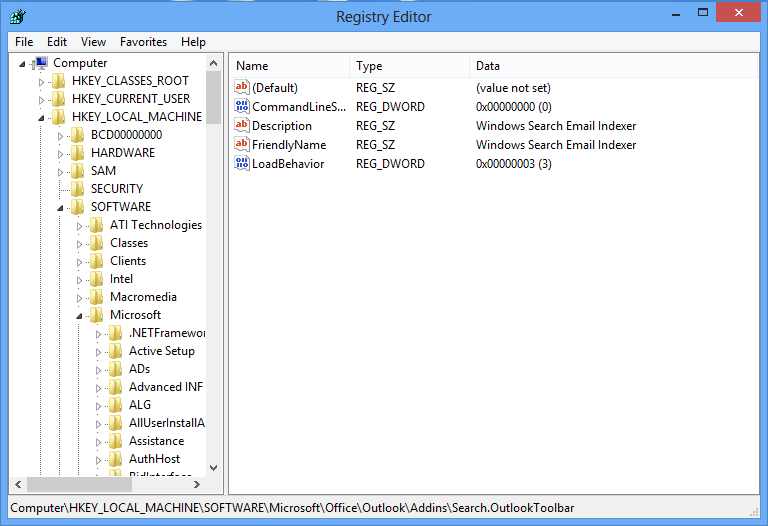Viewport: 768px width, 526px height.
Task: Click the HKEY_CLASSES_ROOT folder icon
Action: (x=59, y=81)
